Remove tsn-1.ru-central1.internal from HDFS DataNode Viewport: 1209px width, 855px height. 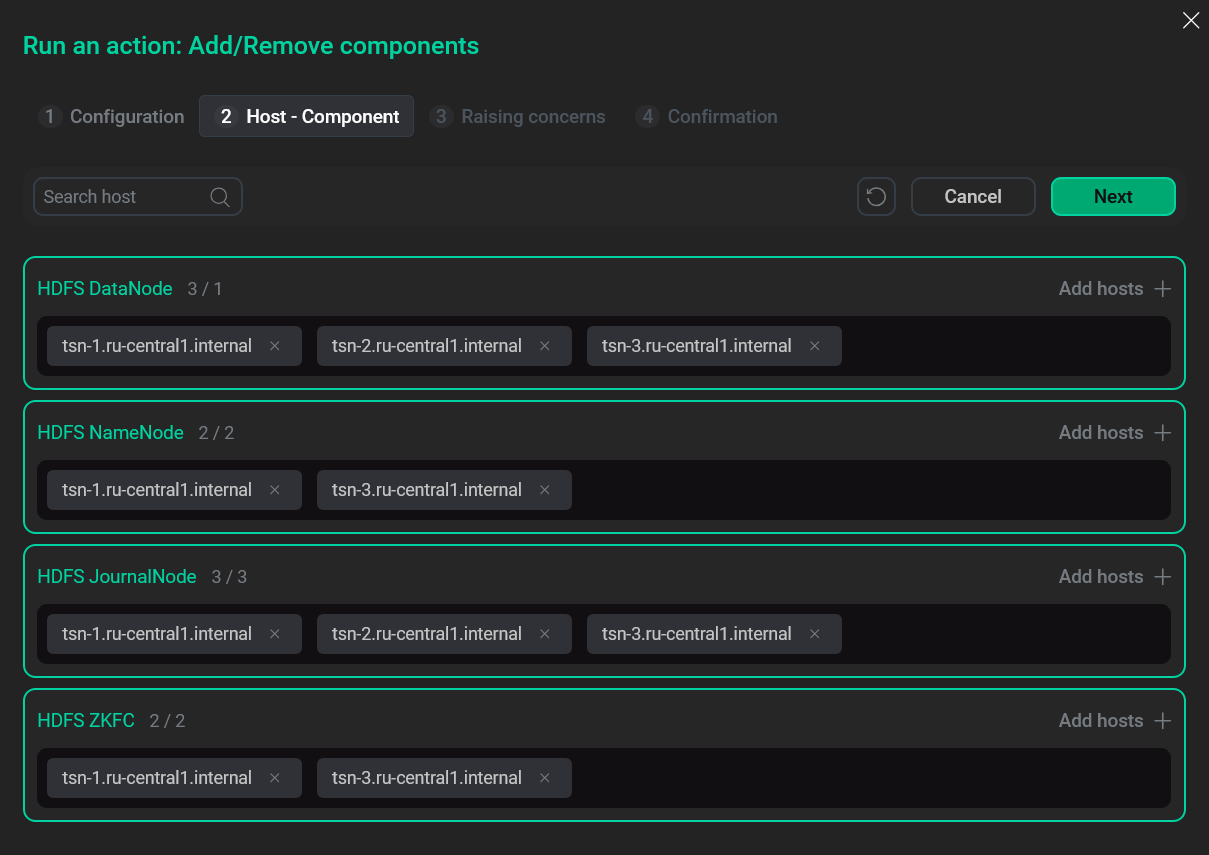(274, 345)
